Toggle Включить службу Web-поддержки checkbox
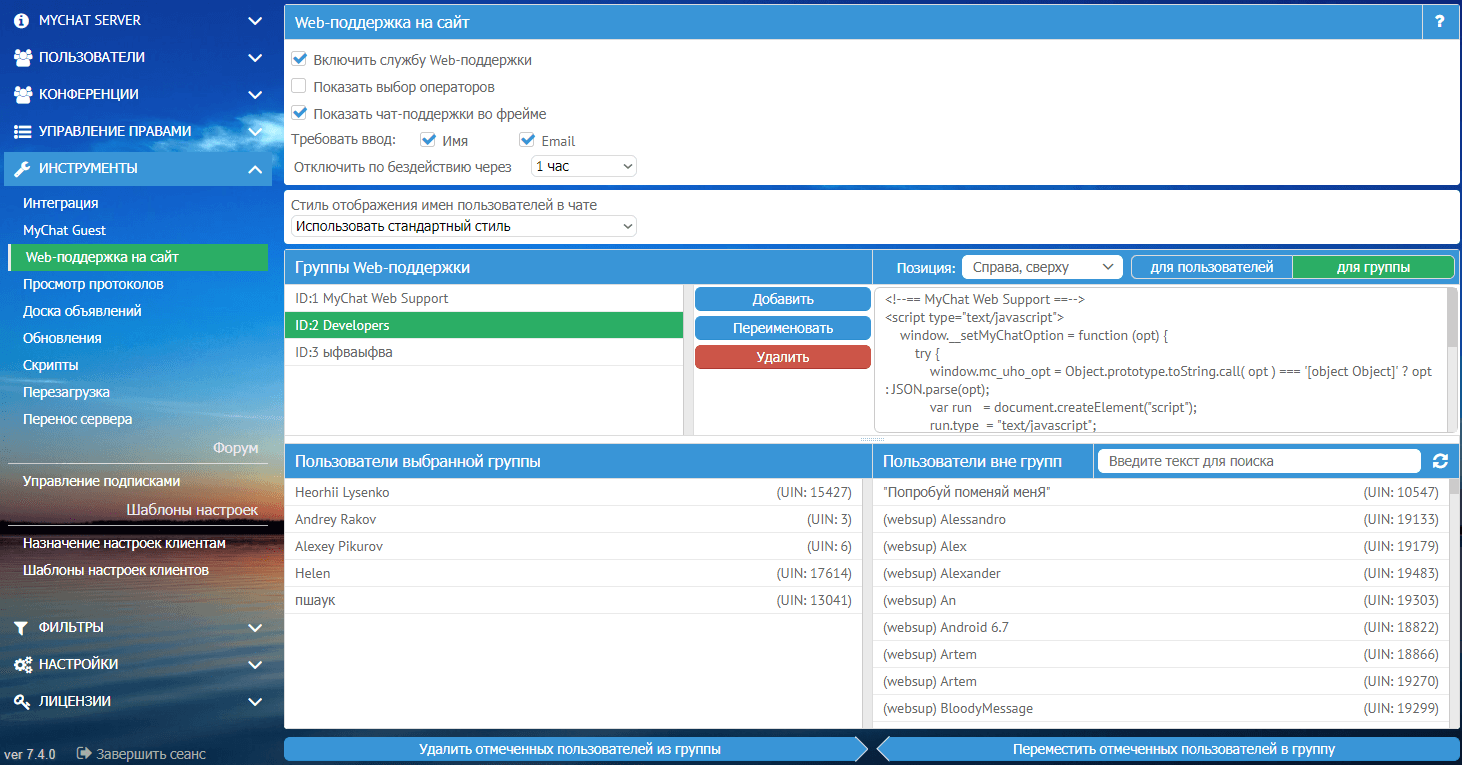Image resolution: width=1462 pixels, height=765 pixels. [299, 60]
